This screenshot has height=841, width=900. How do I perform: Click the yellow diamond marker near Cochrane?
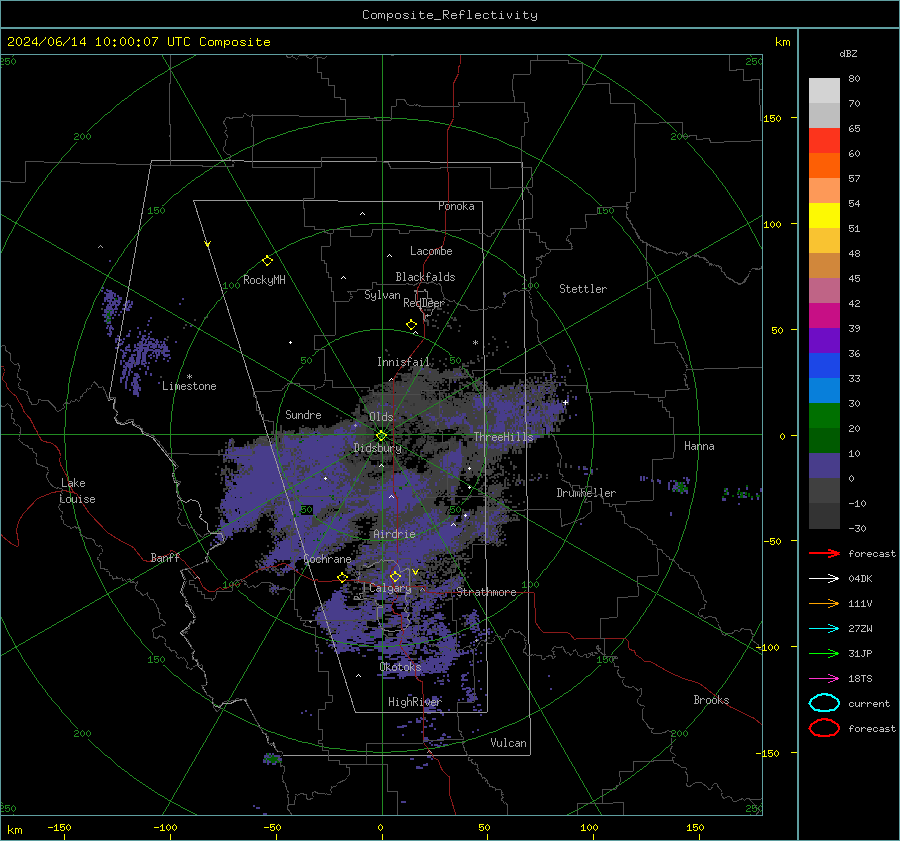pos(342,577)
